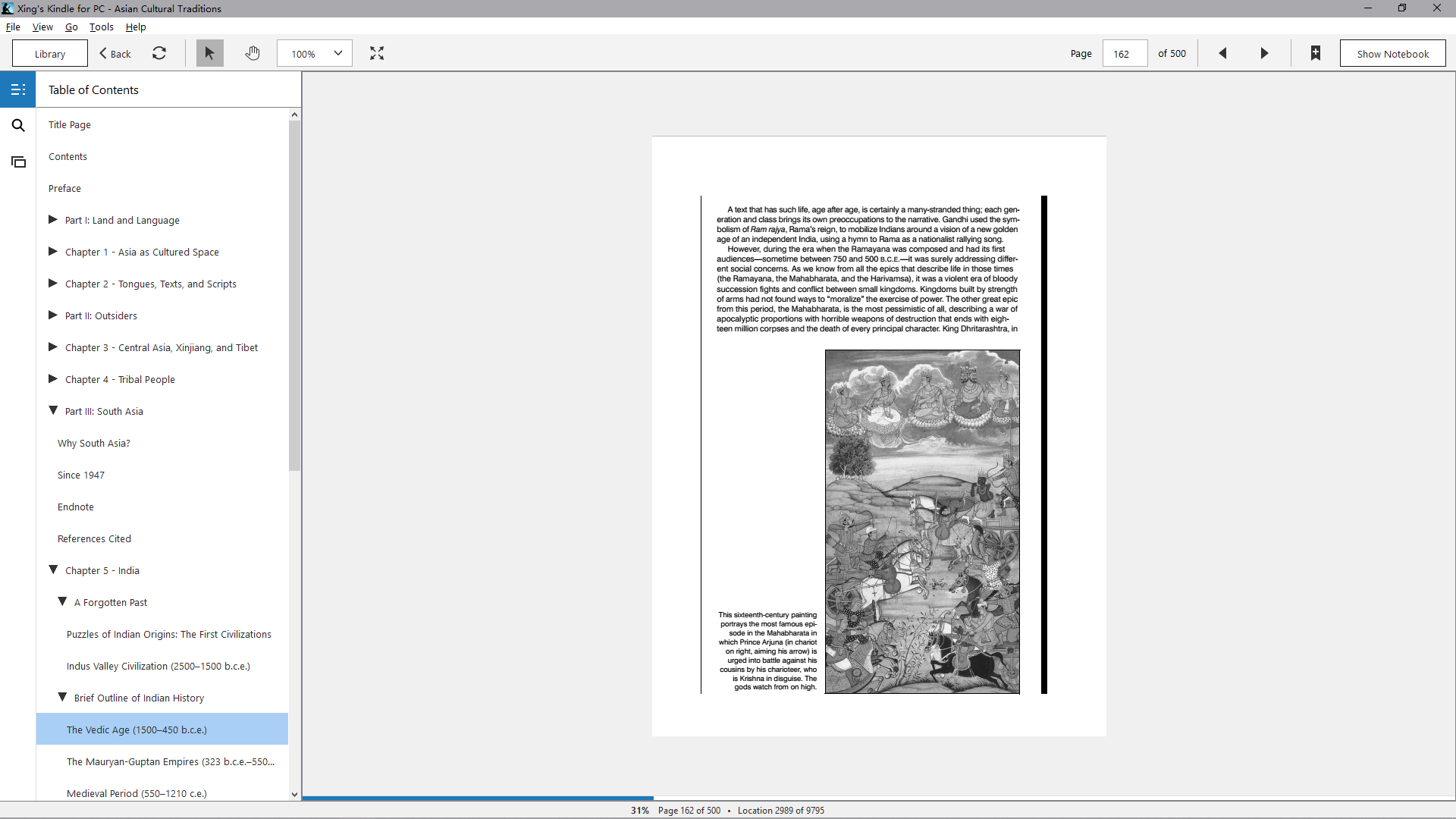This screenshot has width=1456, height=819.
Task: Go to Contents entry
Action: coord(67,156)
